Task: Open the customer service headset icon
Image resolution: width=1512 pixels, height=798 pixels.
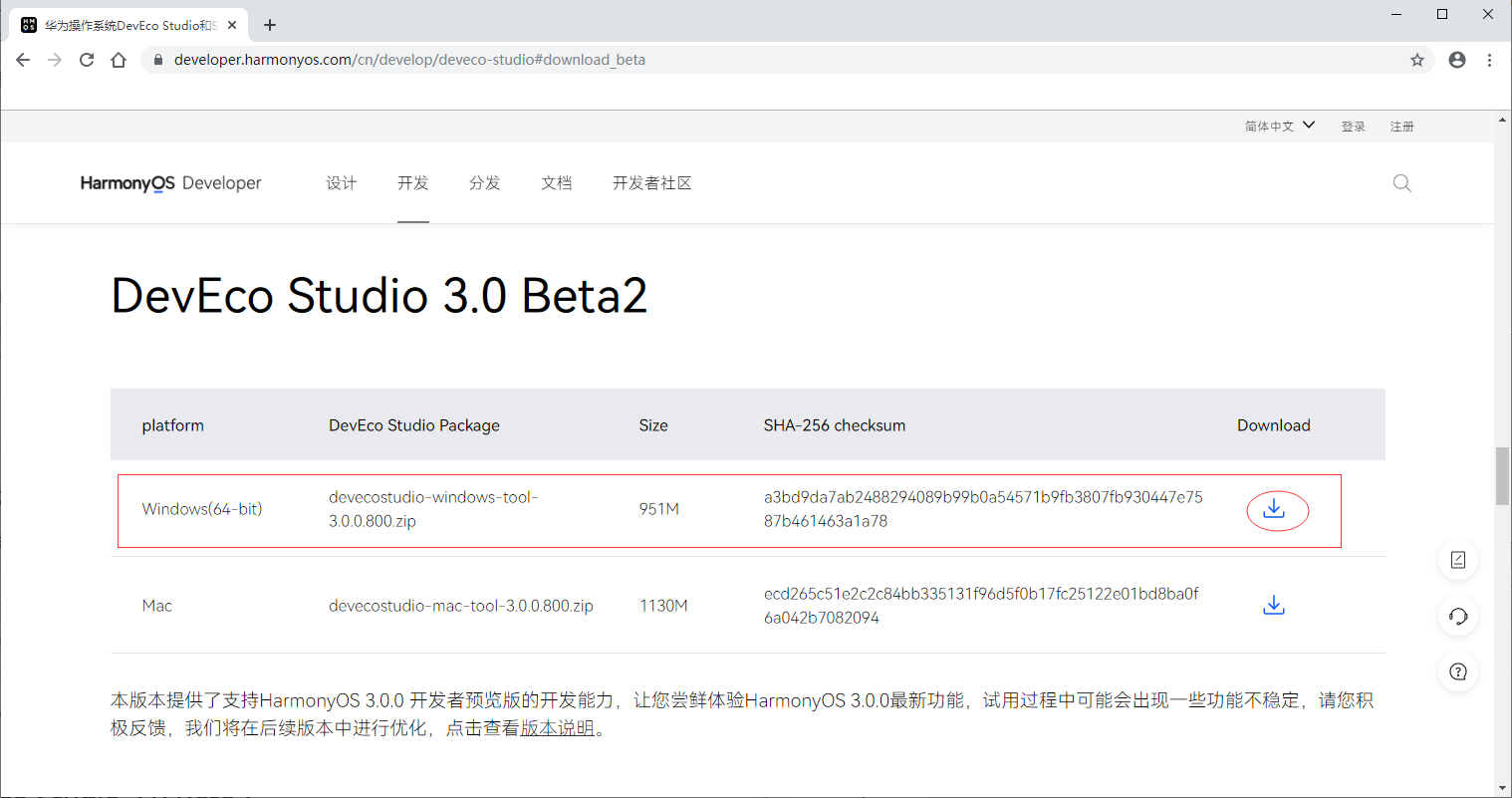Action: (1458, 616)
